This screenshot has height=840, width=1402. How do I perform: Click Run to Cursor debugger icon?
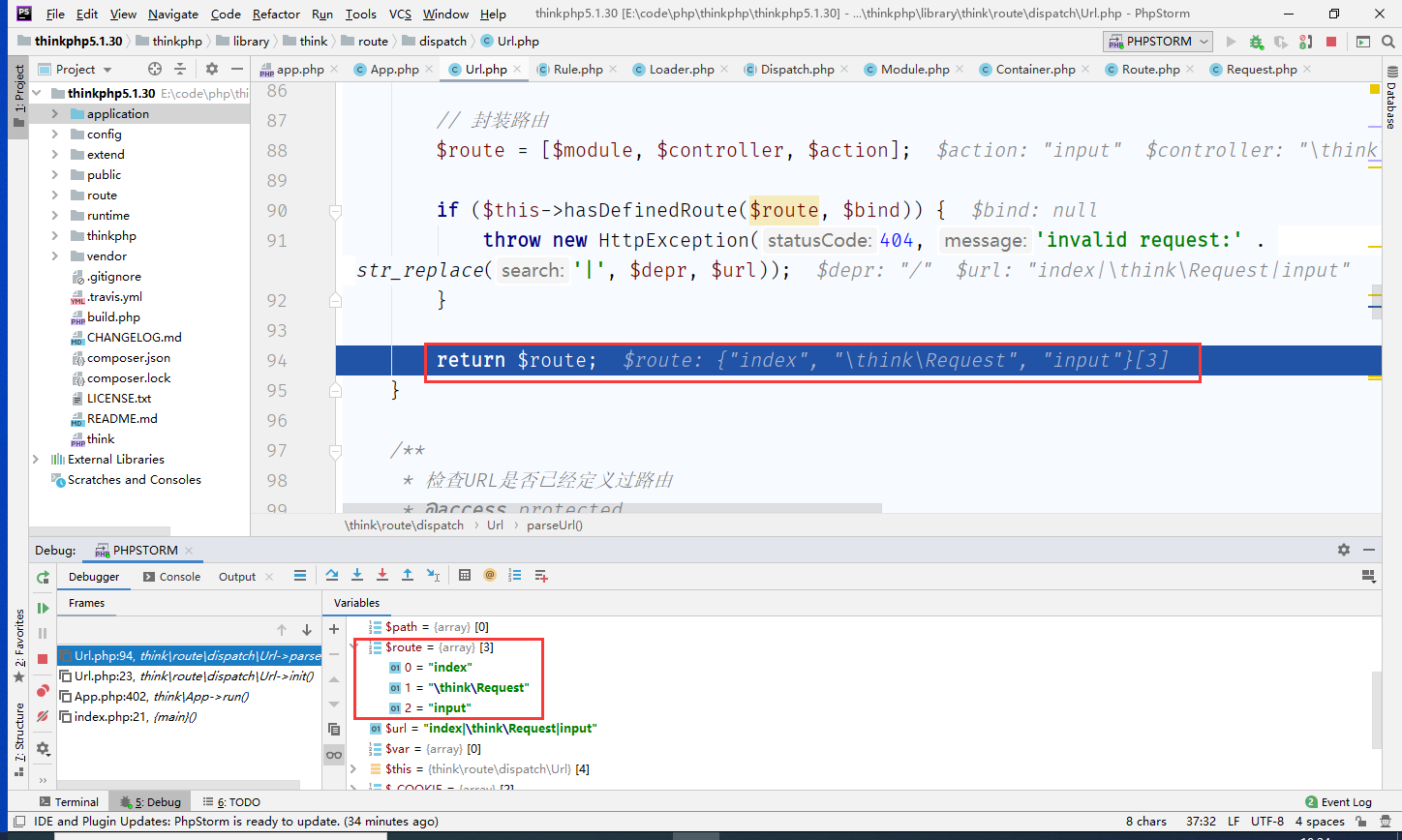pyautogui.click(x=433, y=575)
